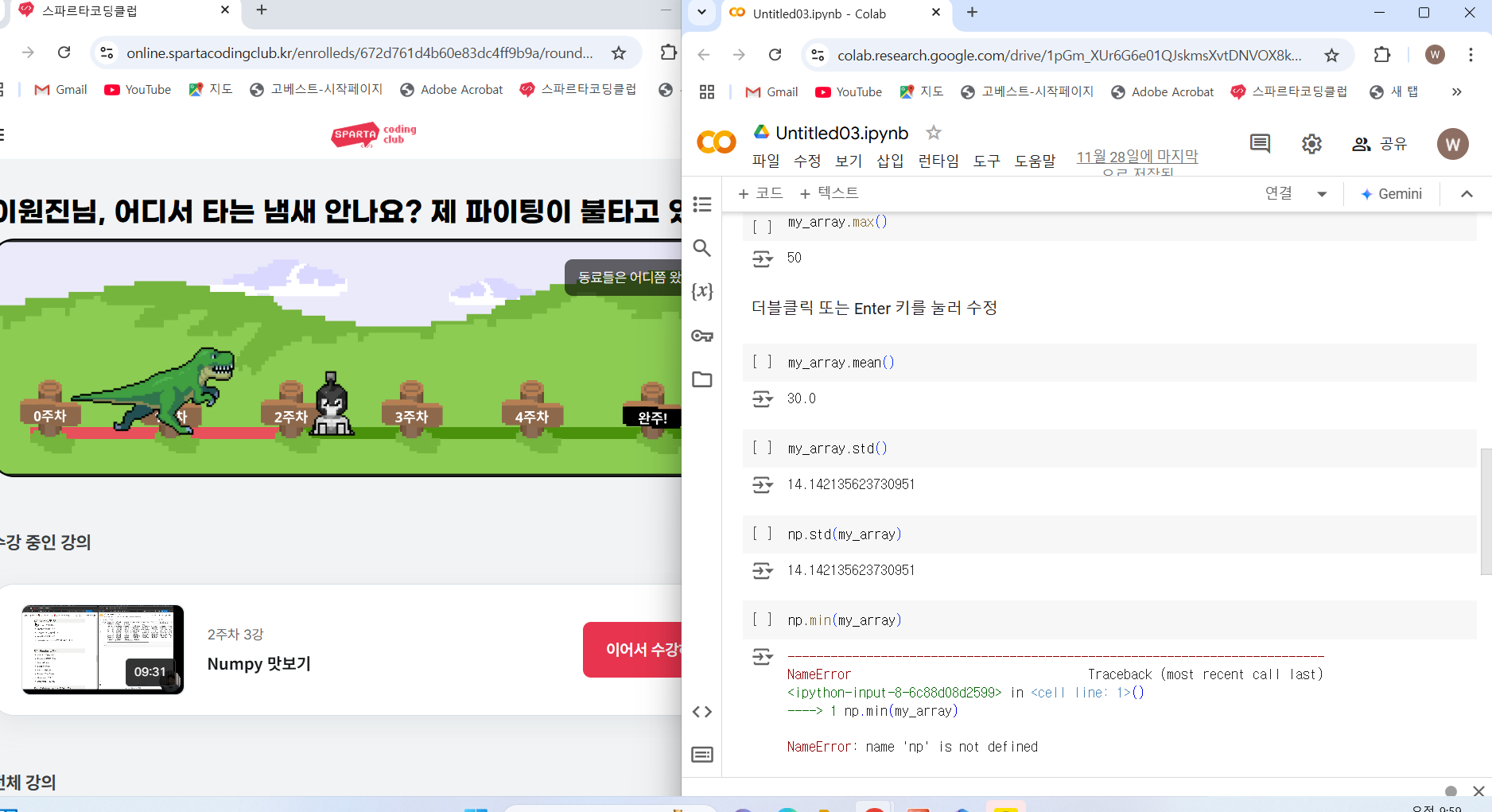Open the Colab find and replace search
This screenshot has width=1492, height=812.
[x=702, y=248]
